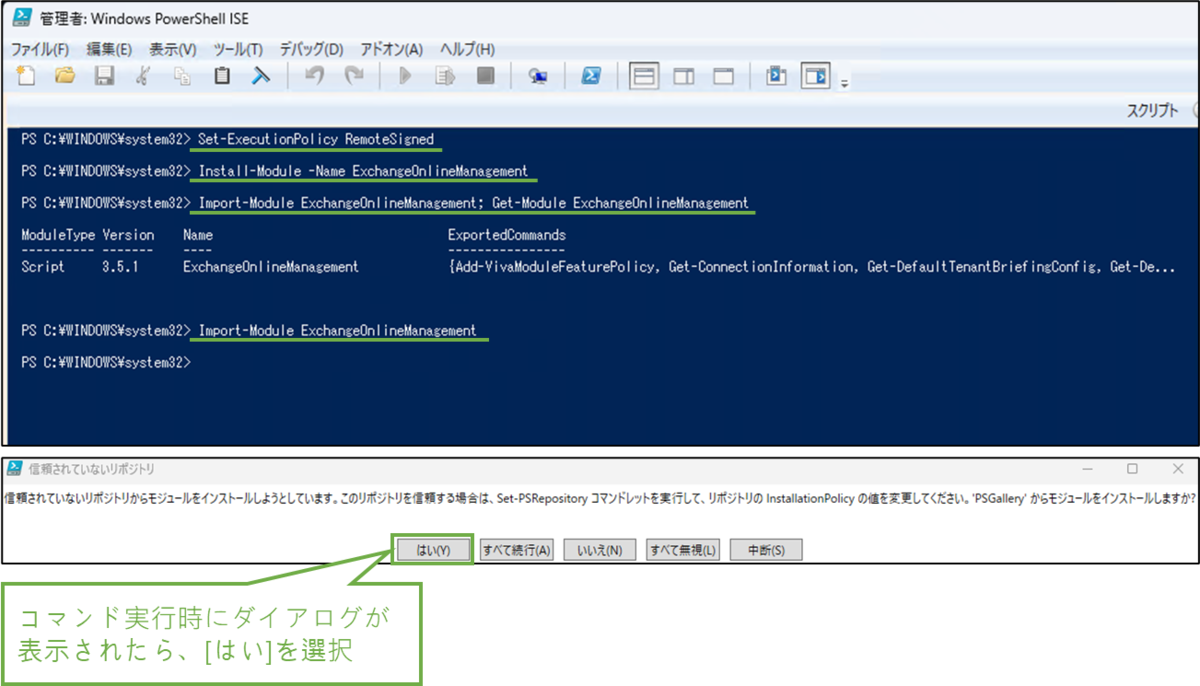Click the ModuleType column header
The image size is (1200, 686).
(58, 235)
